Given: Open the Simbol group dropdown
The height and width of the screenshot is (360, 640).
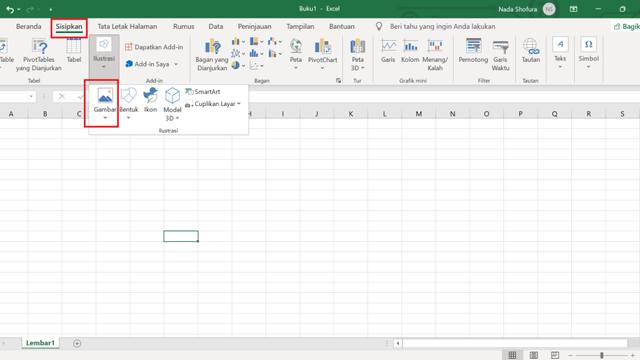Looking at the screenshot, I should coord(589,53).
